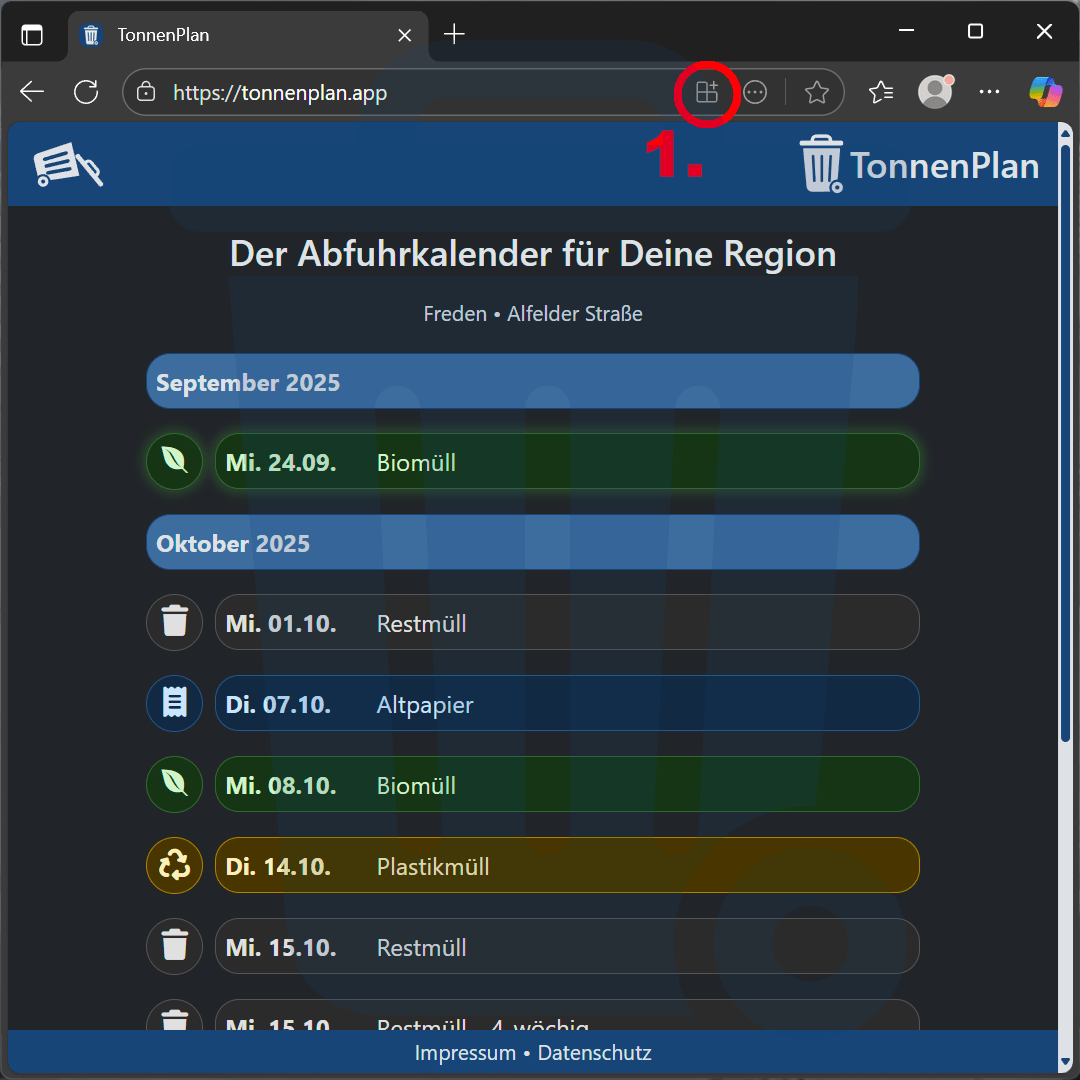Viewport: 1080px width, 1080px height.
Task: Open the browser profile avatar
Action: pos(935,93)
